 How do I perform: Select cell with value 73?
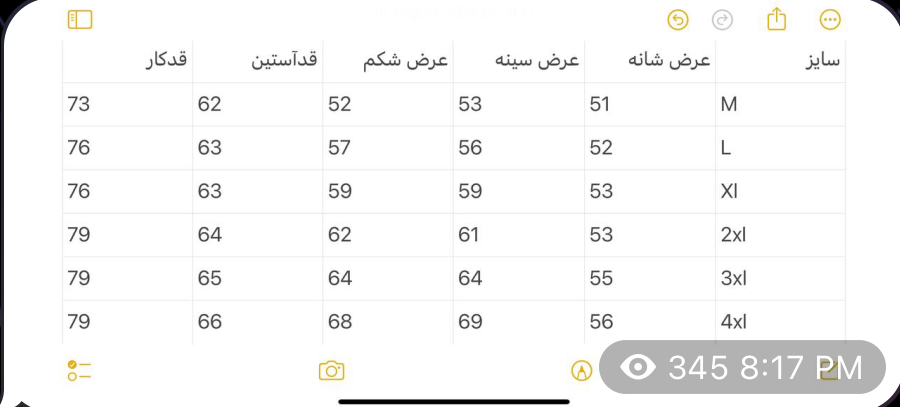[x=127, y=104]
